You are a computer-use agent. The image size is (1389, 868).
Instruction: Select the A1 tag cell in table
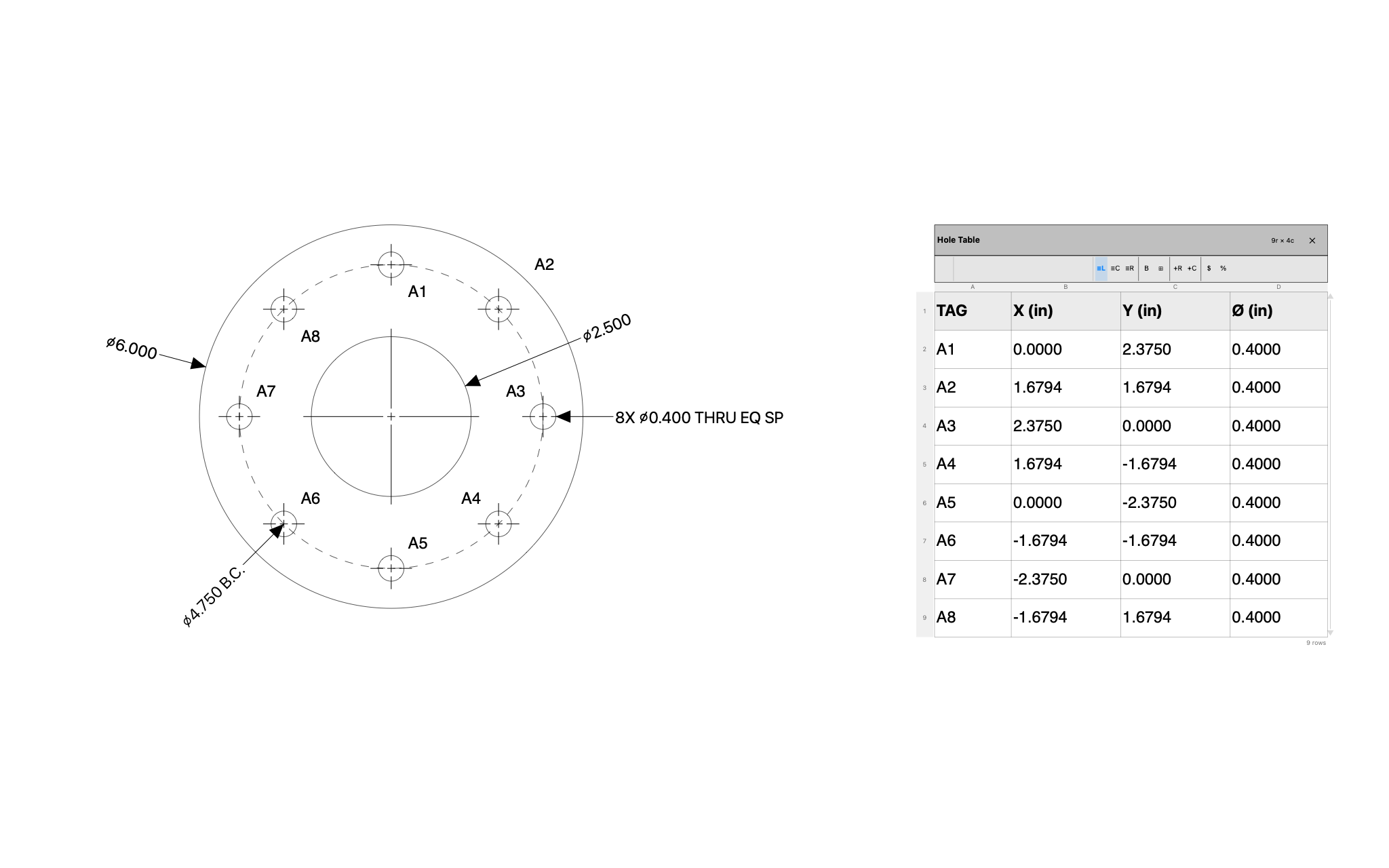click(973, 350)
